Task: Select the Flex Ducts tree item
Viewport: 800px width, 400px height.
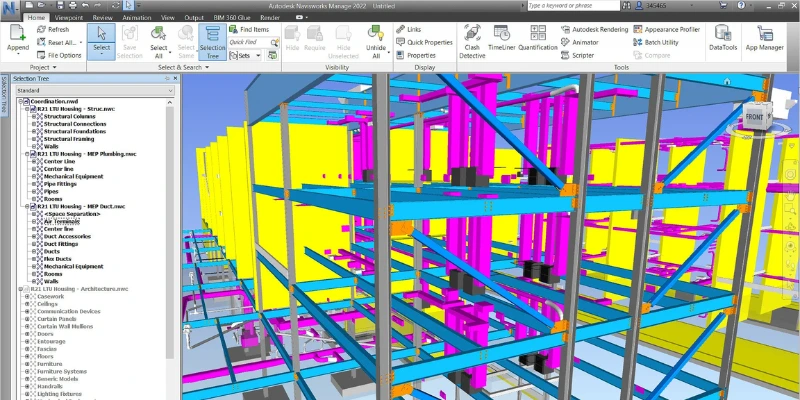Action: click(58, 259)
